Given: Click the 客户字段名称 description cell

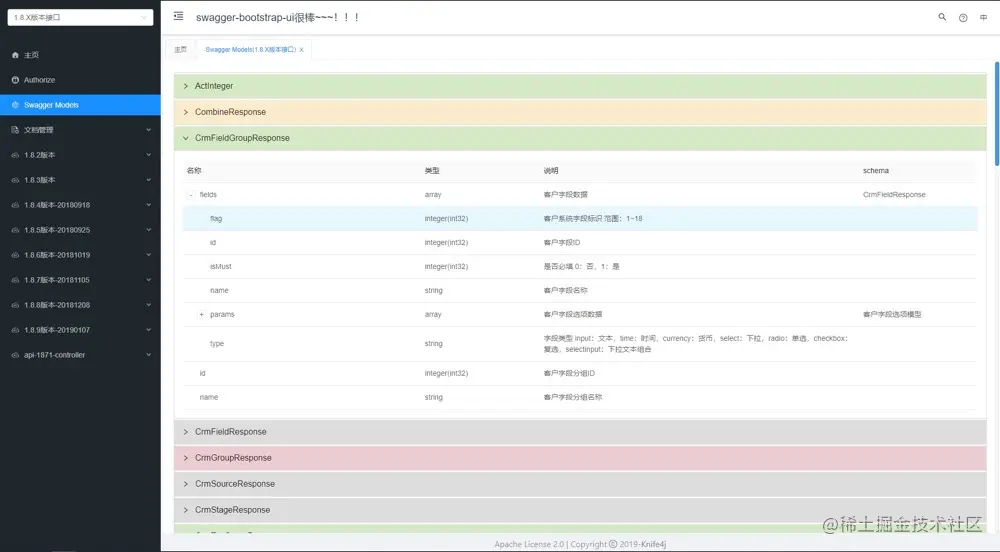Looking at the screenshot, I should 566,291.
